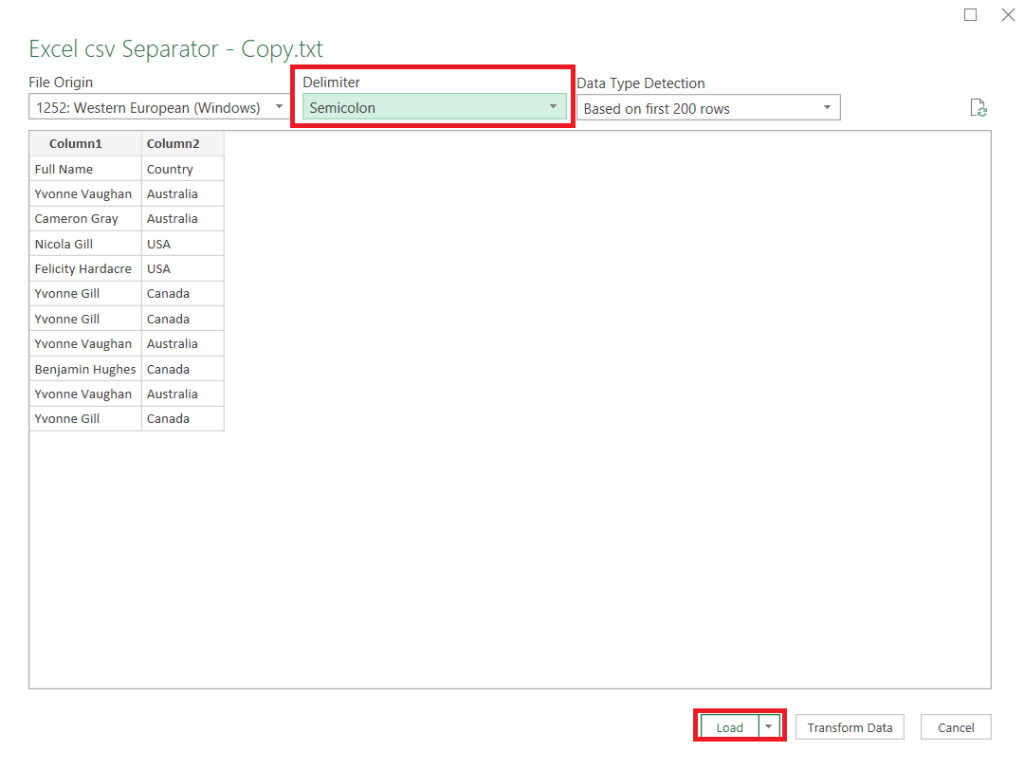
Task: Expand the Load button split arrow
Action: (x=769, y=726)
